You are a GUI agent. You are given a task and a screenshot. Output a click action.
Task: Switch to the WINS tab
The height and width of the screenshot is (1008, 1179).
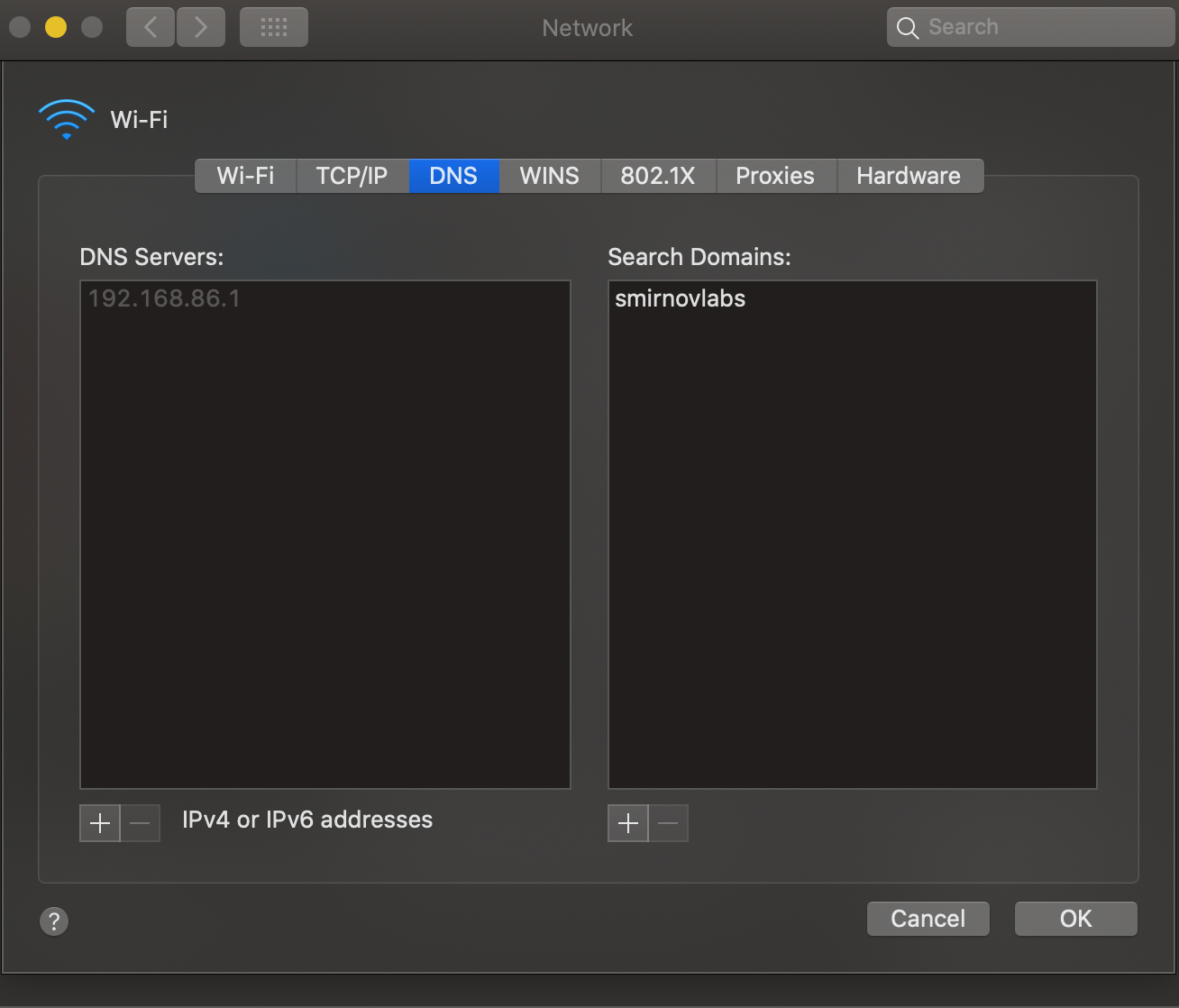(550, 176)
